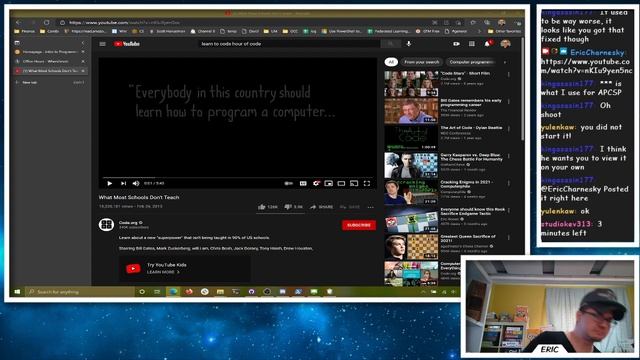640x360 pixels.
Task: Open YouTube guide hamburger menu
Action: coord(102,44)
